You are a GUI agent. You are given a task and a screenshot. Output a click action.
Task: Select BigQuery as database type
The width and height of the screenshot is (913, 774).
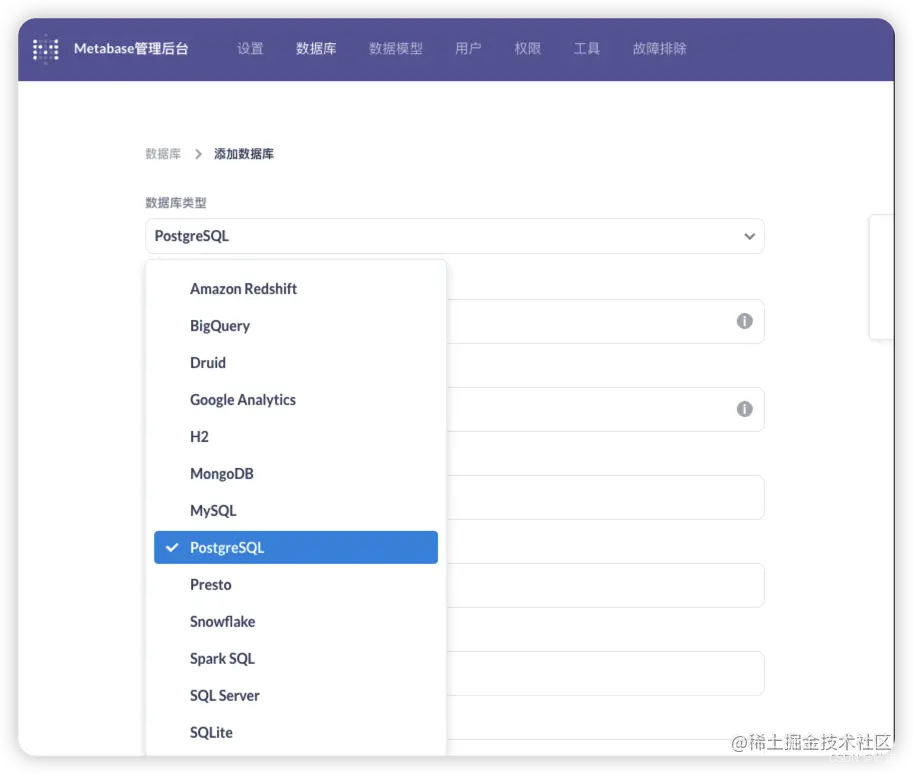(x=296, y=326)
